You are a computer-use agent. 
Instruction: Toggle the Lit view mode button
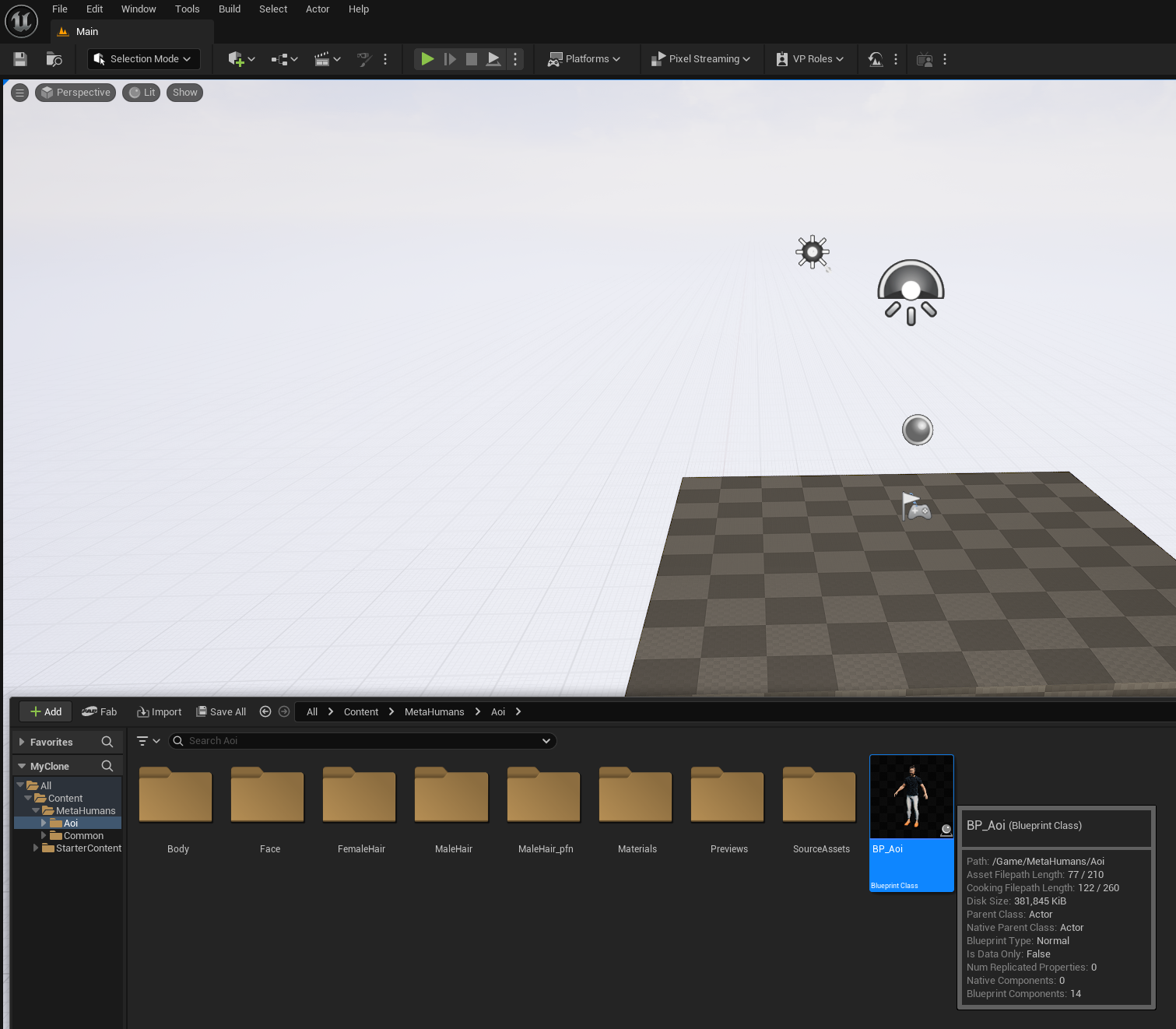[x=141, y=93]
